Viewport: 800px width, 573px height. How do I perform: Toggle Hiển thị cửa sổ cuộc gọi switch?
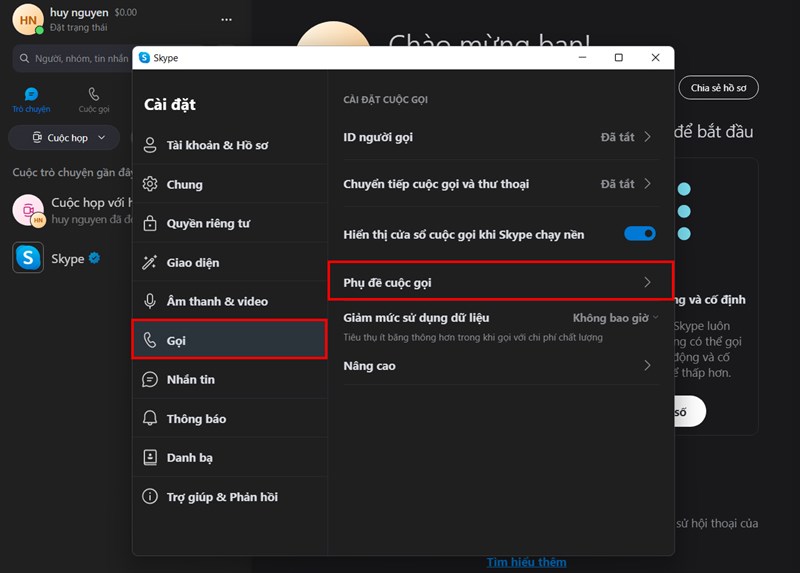pyautogui.click(x=640, y=234)
